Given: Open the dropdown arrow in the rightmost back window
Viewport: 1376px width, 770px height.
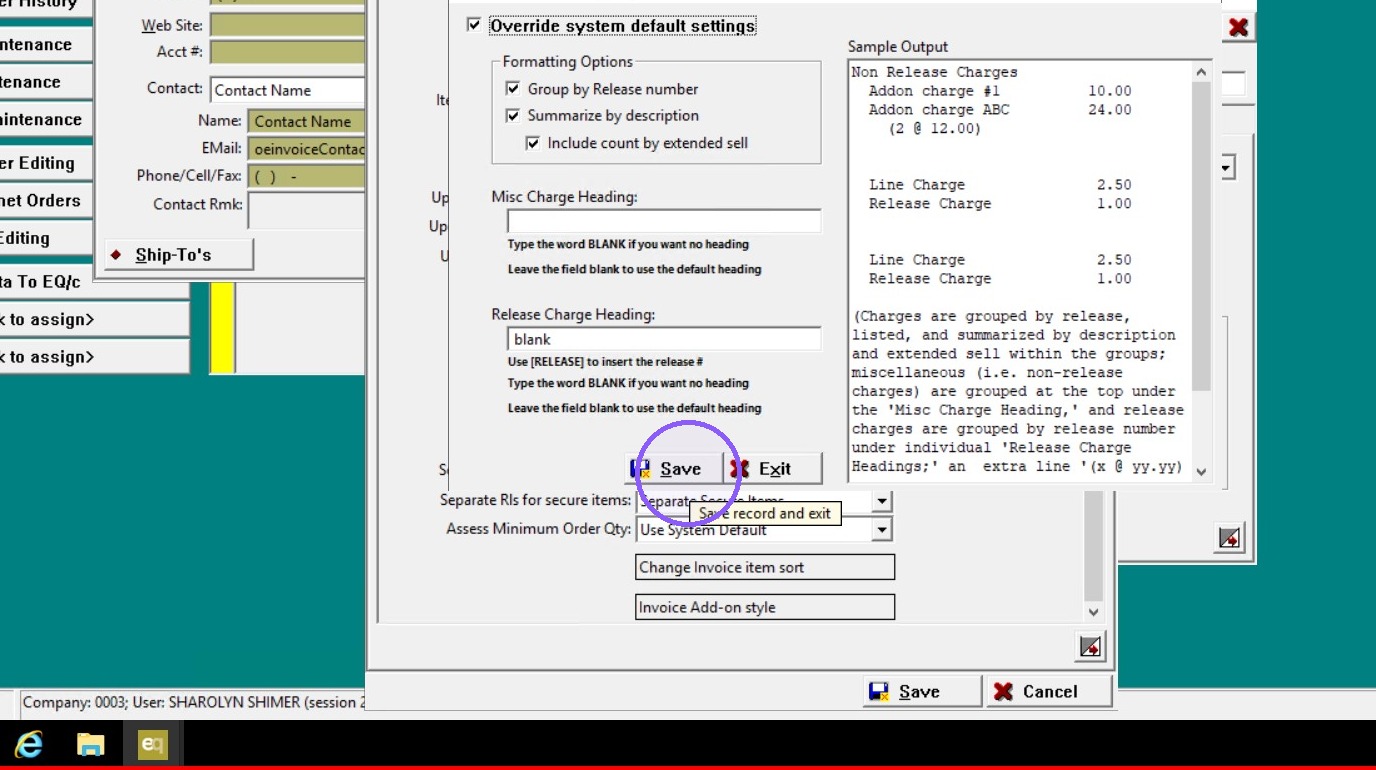Looking at the screenshot, I should pos(1227,167).
